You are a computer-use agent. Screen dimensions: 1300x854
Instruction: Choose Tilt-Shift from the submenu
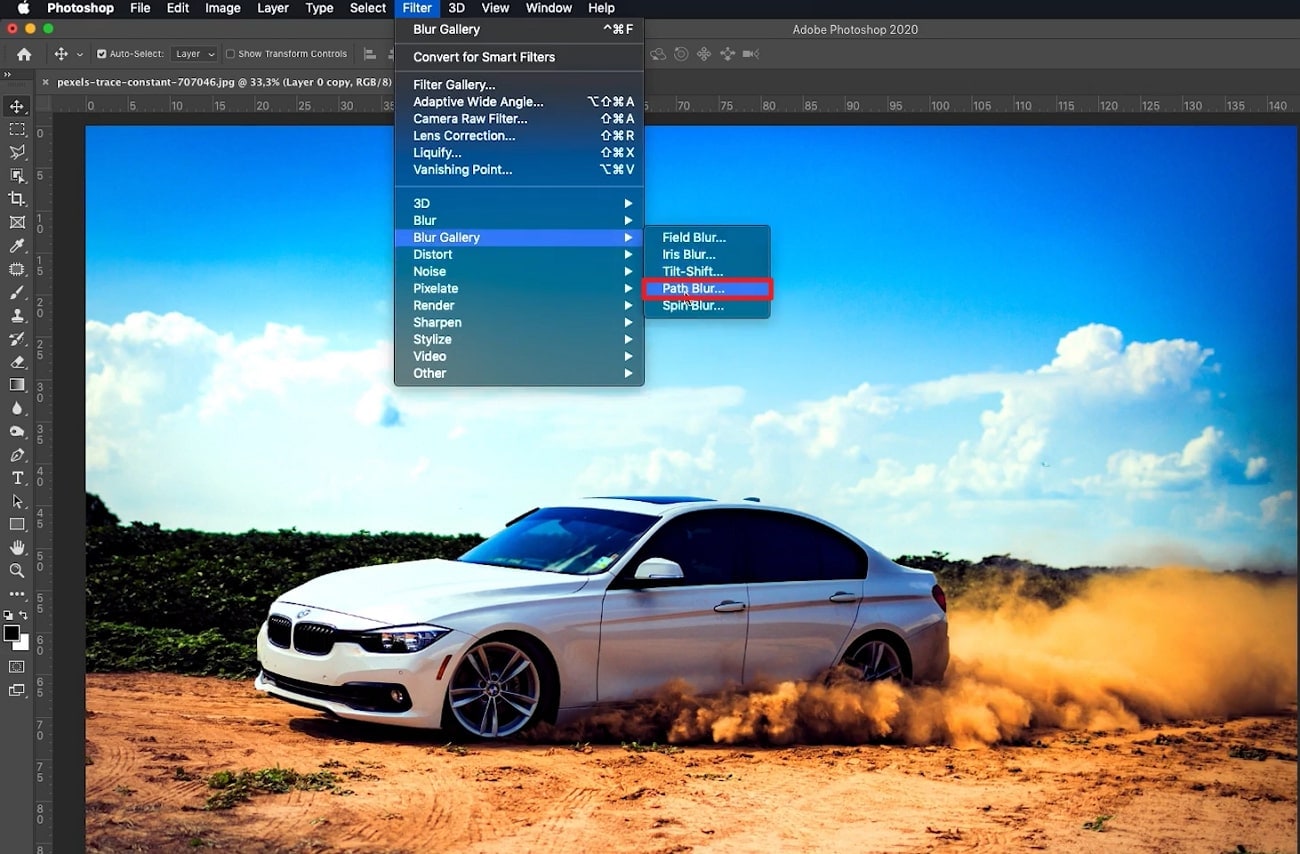pos(707,271)
